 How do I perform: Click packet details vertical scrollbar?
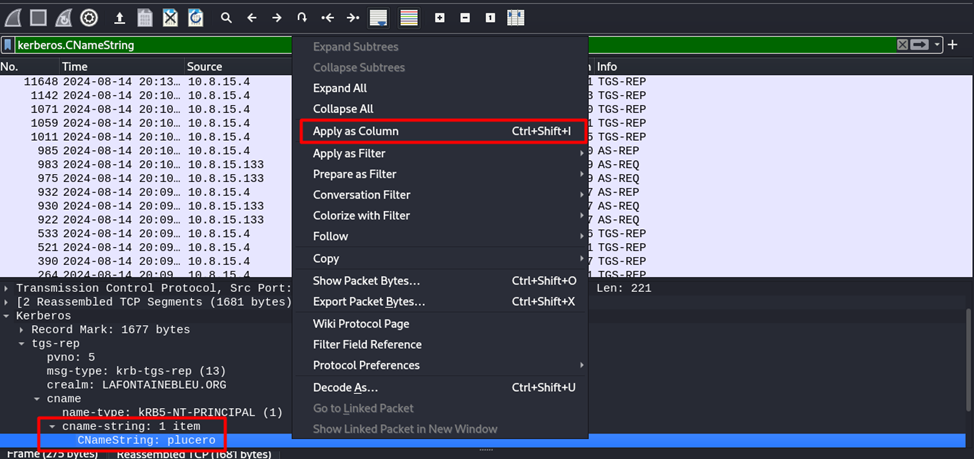[x=968, y=360]
